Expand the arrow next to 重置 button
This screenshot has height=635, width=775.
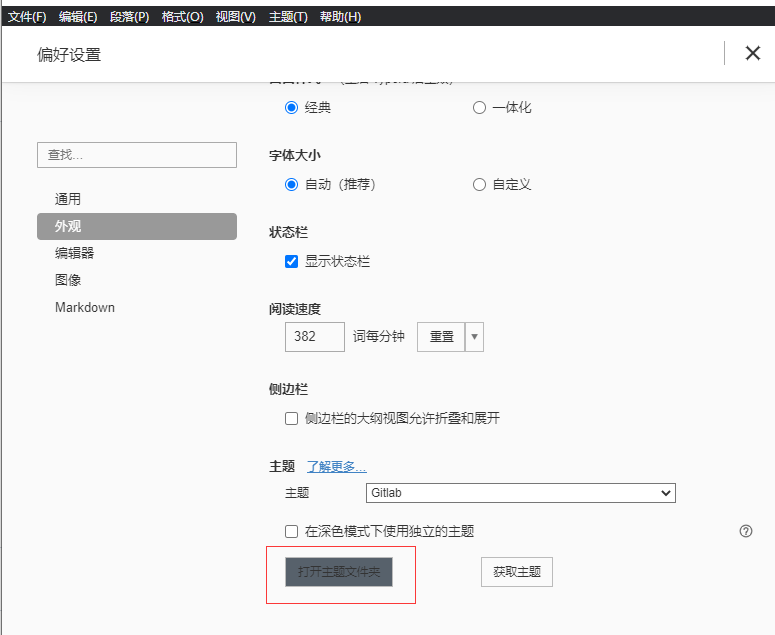(x=475, y=337)
